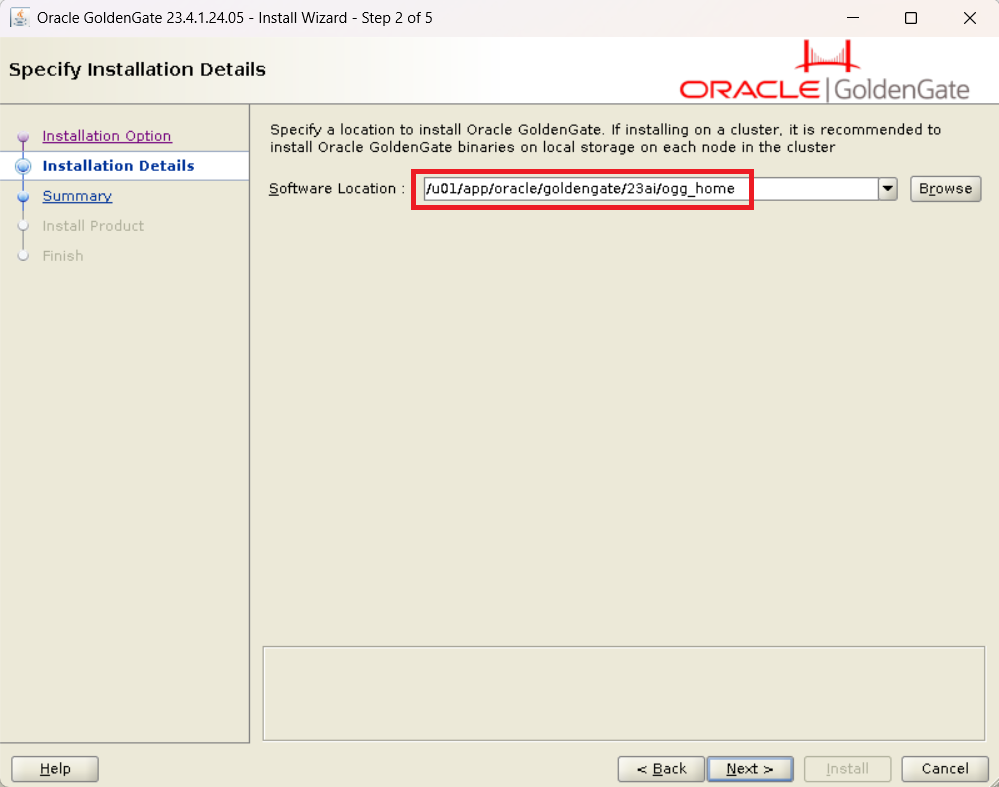Go back with the Back button

point(660,769)
